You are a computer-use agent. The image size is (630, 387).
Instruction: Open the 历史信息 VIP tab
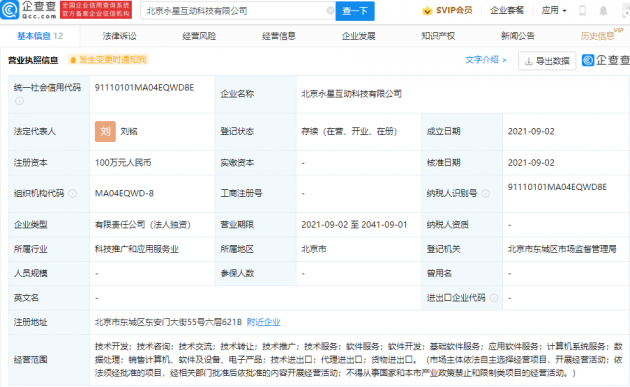601,35
